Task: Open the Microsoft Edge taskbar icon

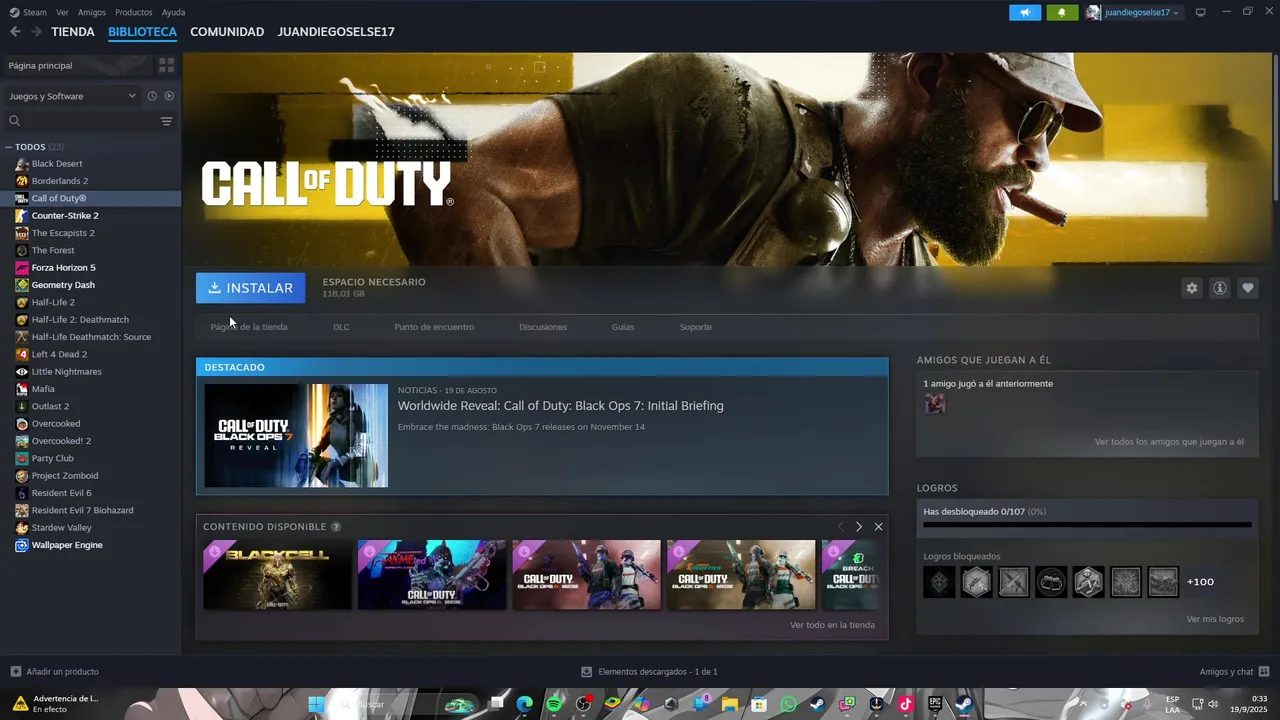Action: point(525,704)
